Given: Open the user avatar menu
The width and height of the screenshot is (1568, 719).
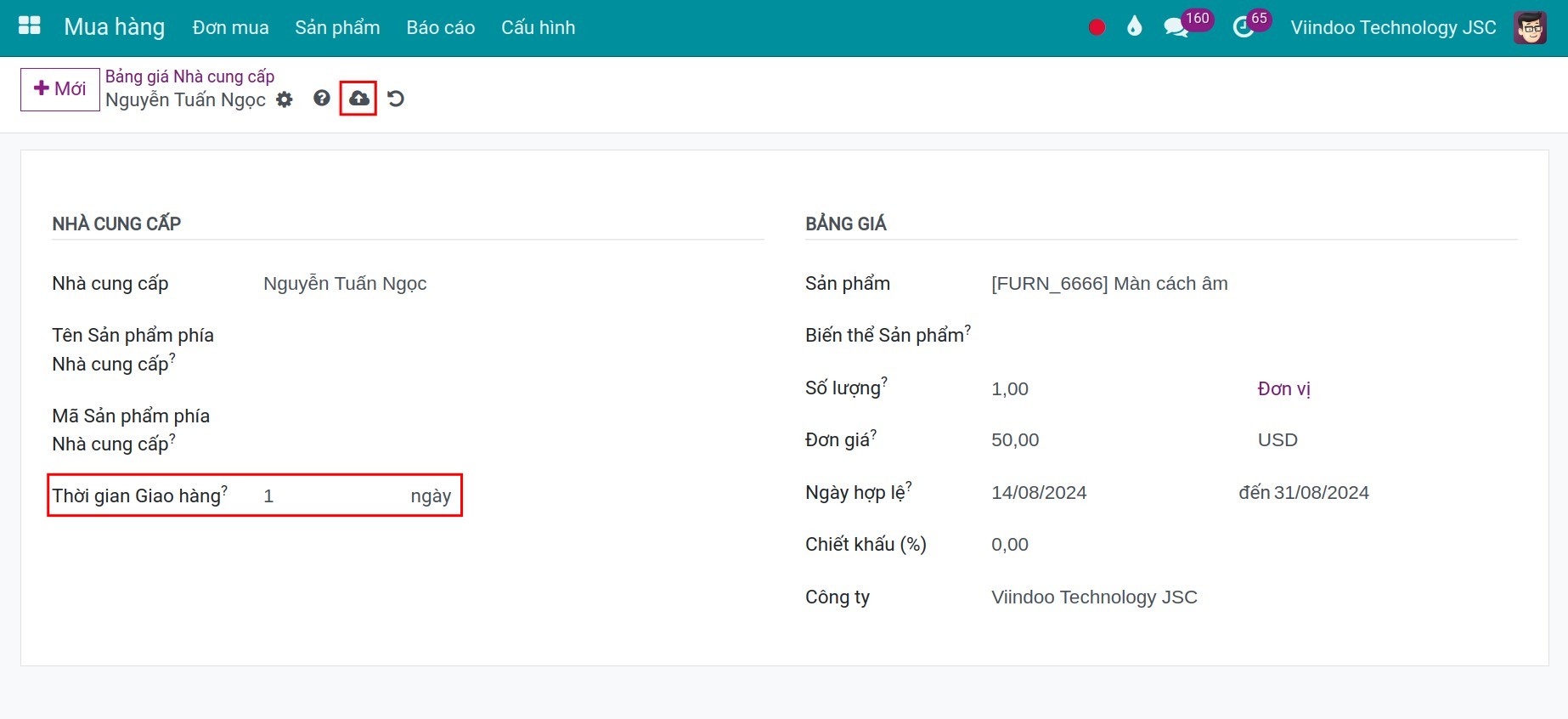Looking at the screenshot, I should click(1530, 27).
